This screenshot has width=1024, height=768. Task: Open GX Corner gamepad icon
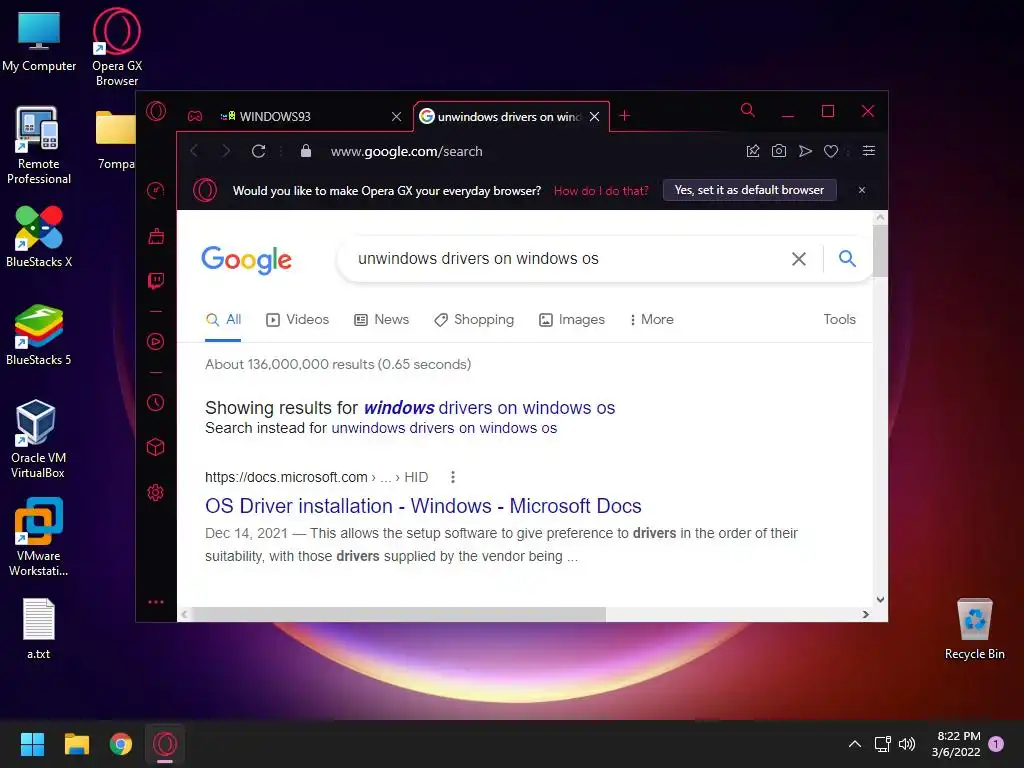point(195,116)
